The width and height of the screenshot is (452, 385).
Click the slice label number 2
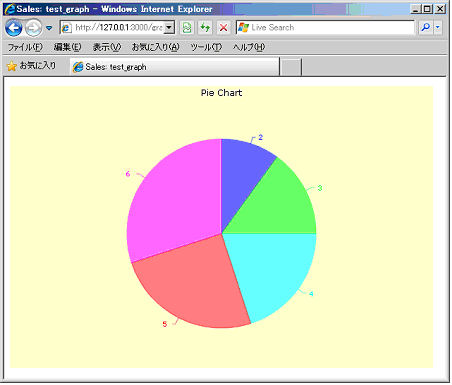(x=261, y=137)
